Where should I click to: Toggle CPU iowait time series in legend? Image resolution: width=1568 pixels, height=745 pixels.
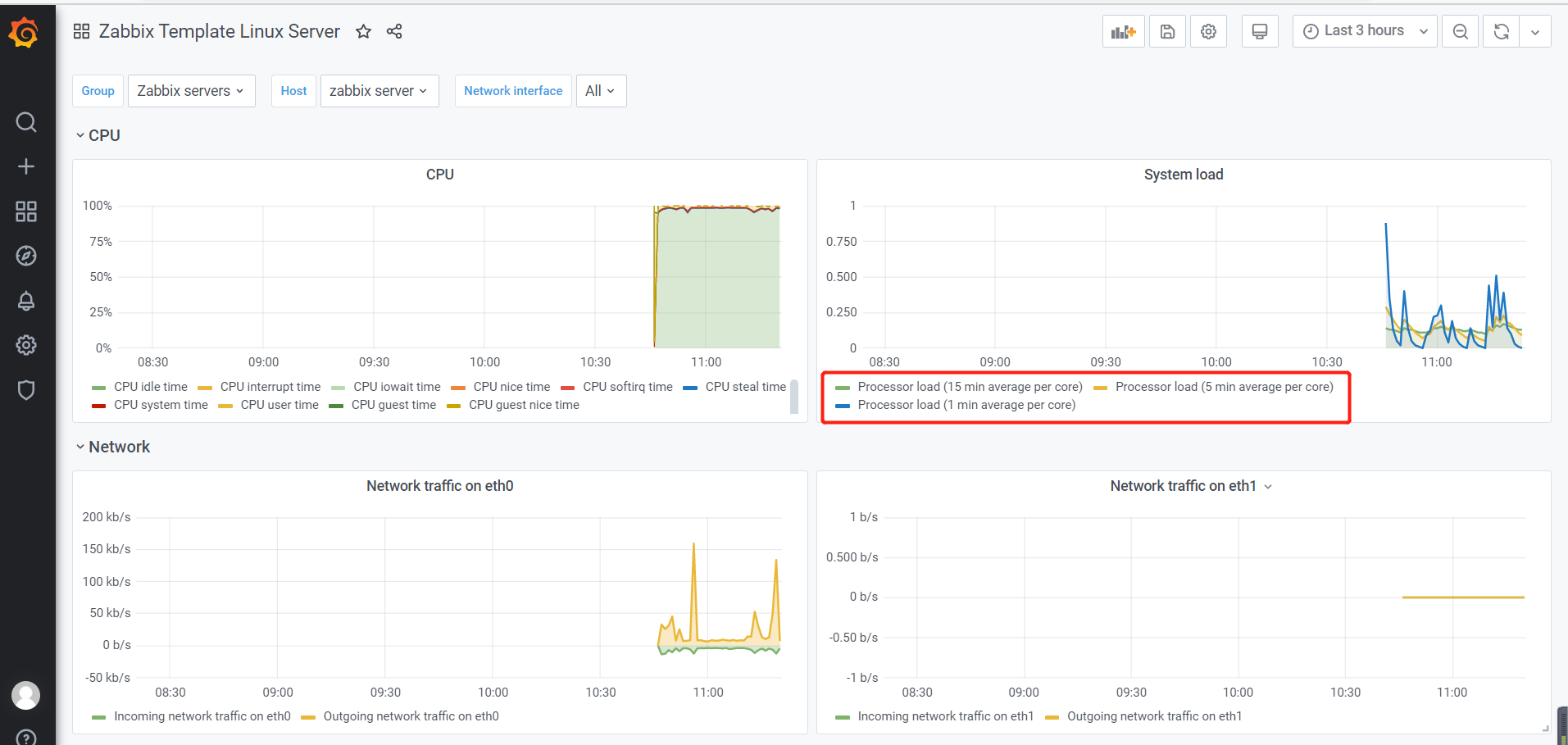tap(397, 387)
